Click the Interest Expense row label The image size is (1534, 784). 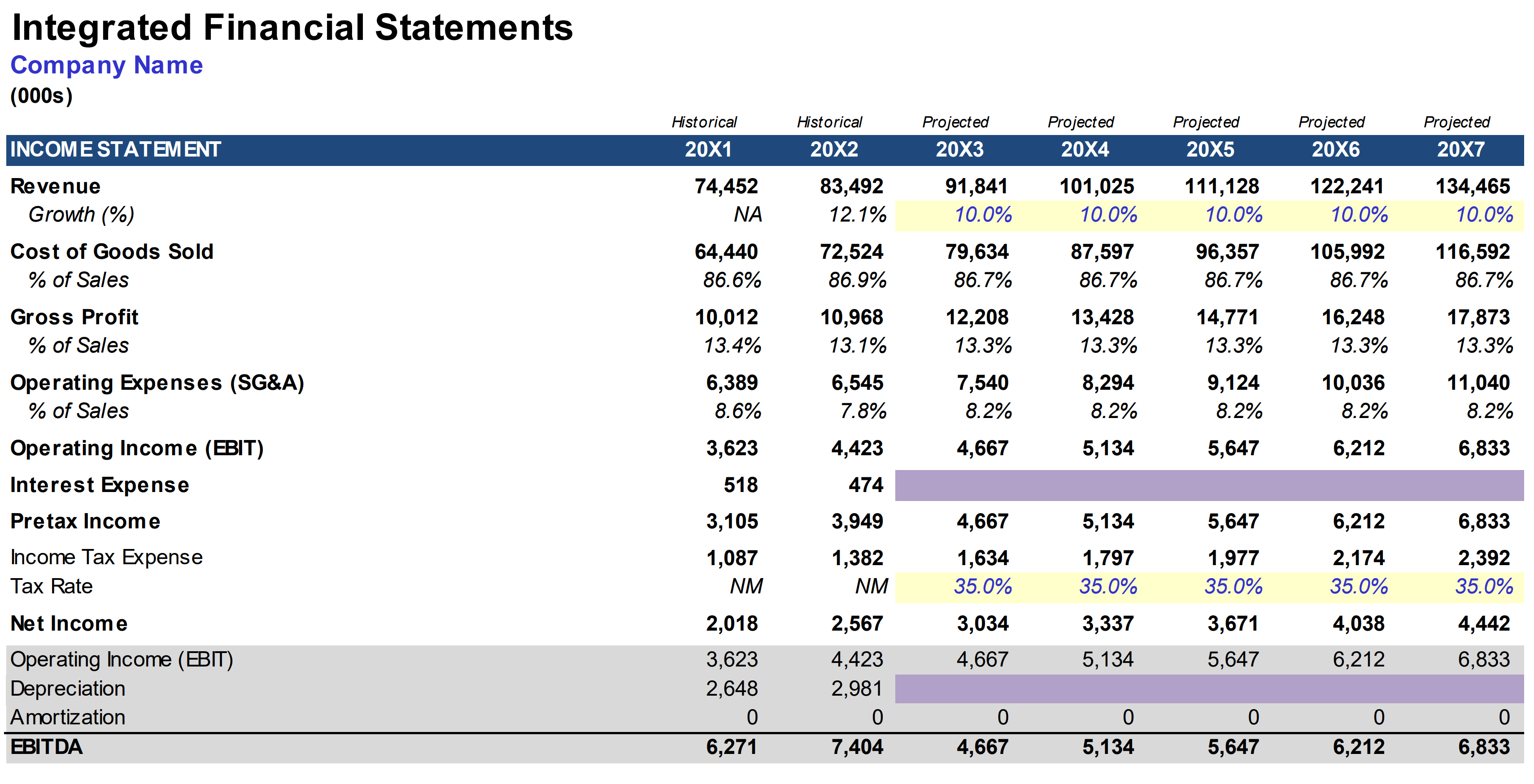[x=100, y=485]
